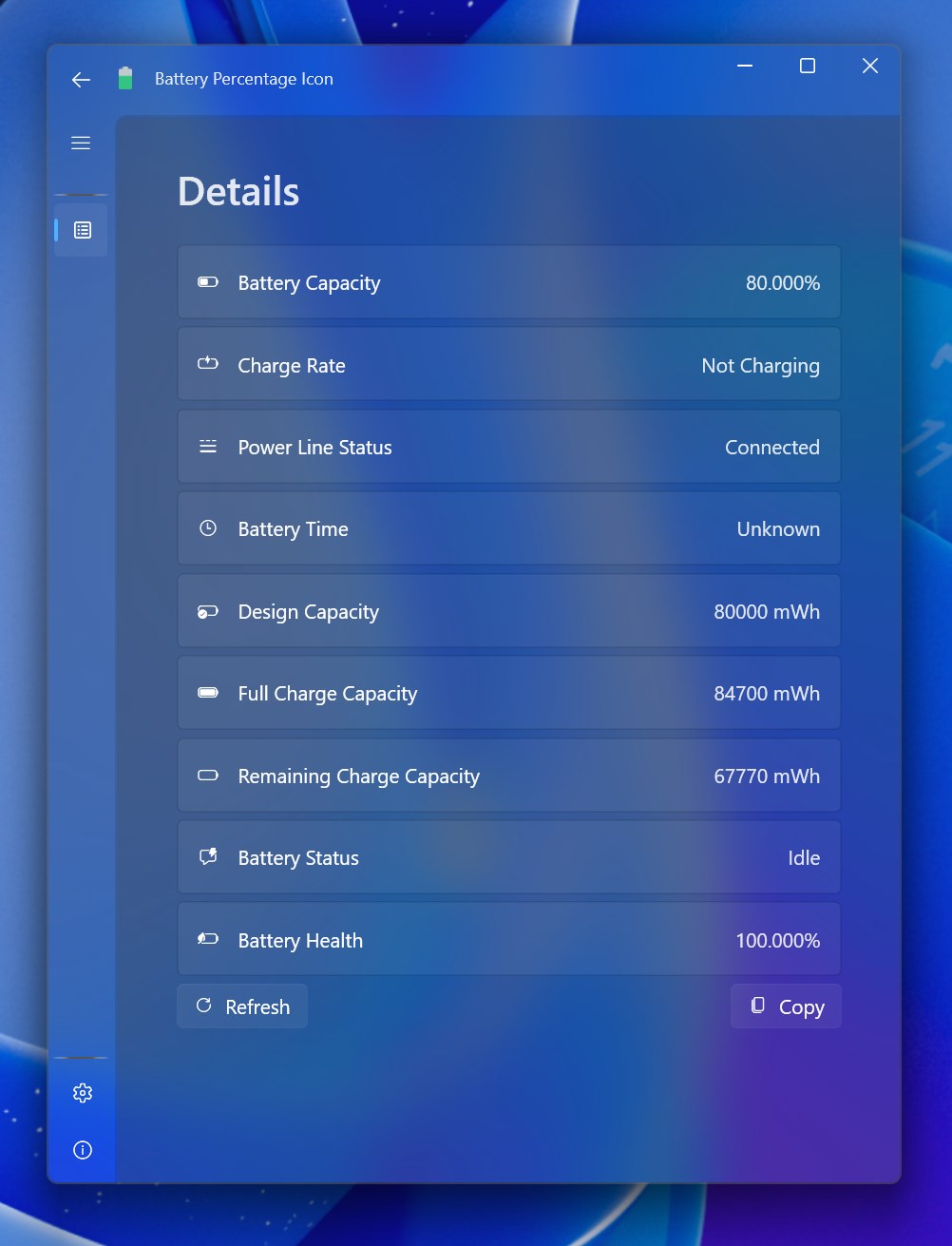Image resolution: width=952 pixels, height=1246 pixels.
Task: Click the Battery Time clock icon
Action: [x=208, y=528]
